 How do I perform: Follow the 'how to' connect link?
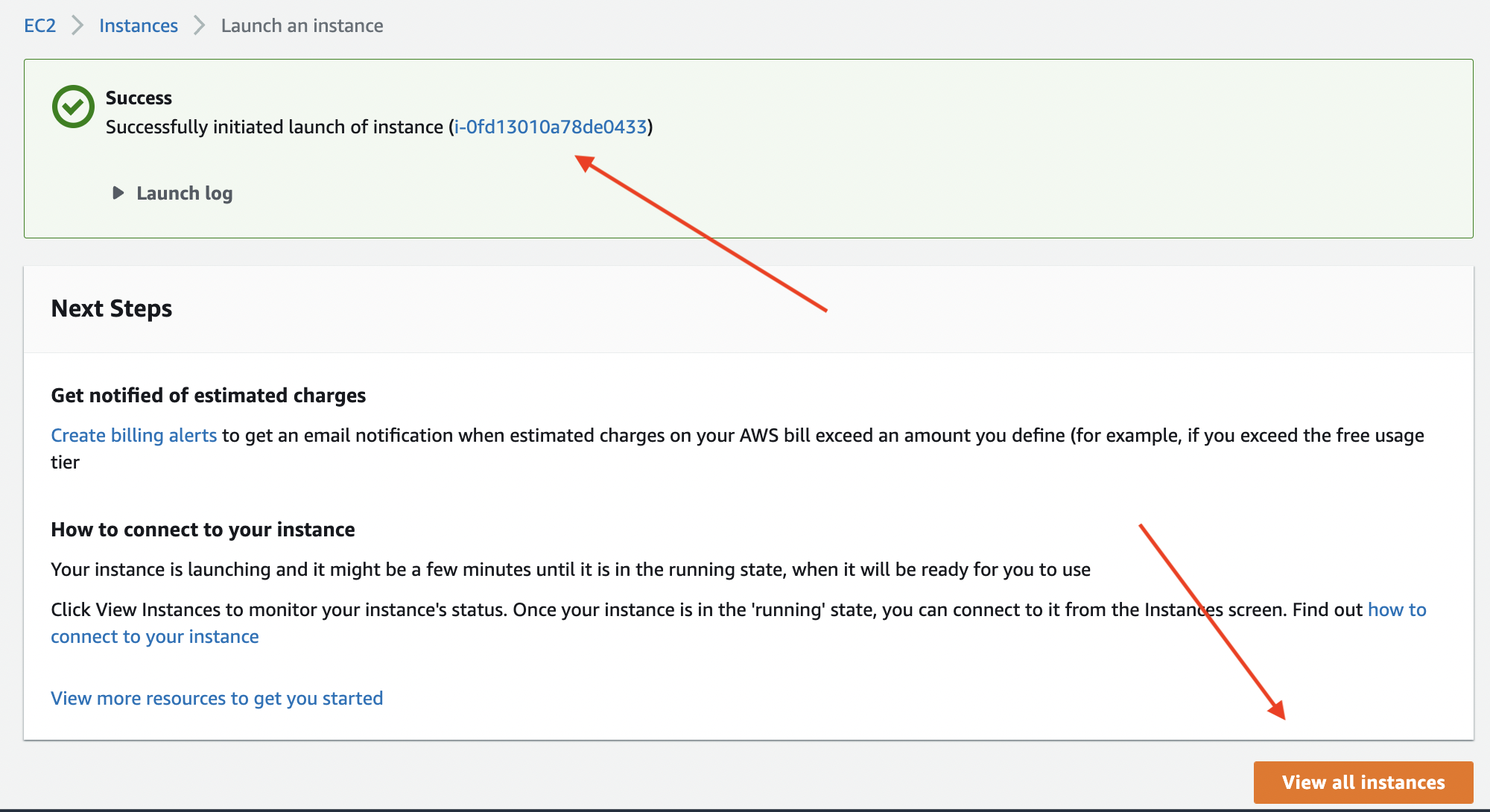1397,609
